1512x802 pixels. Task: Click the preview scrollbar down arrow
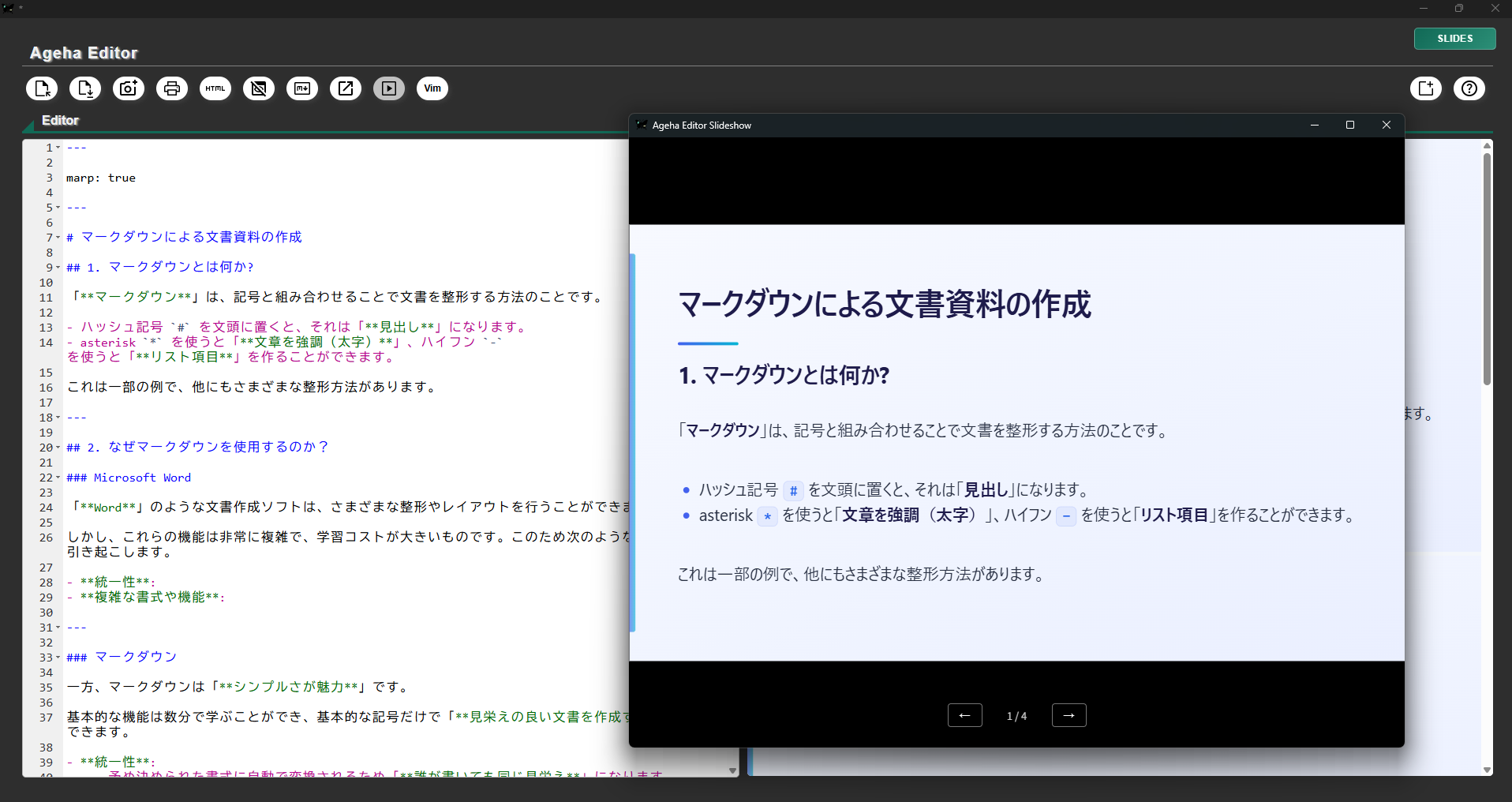(1487, 770)
